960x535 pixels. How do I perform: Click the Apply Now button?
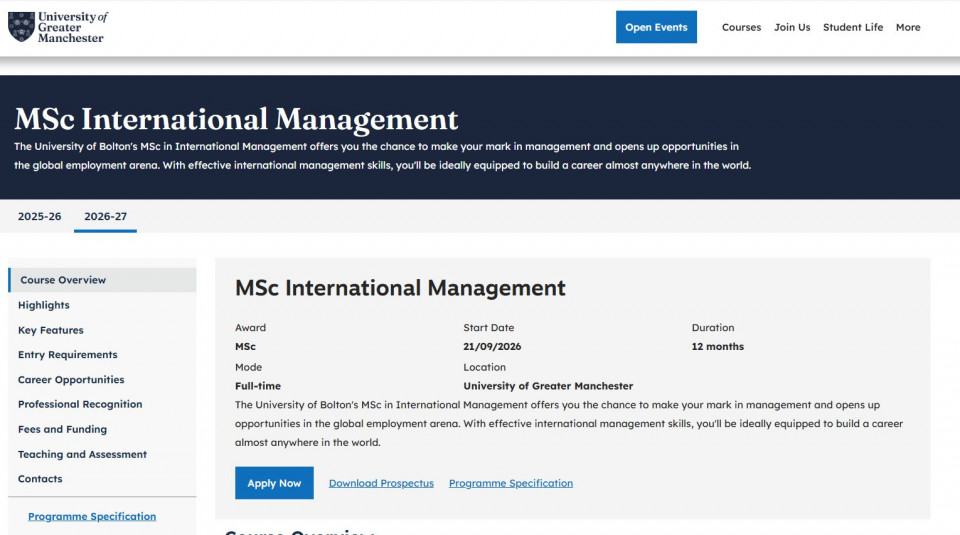[x=274, y=483]
